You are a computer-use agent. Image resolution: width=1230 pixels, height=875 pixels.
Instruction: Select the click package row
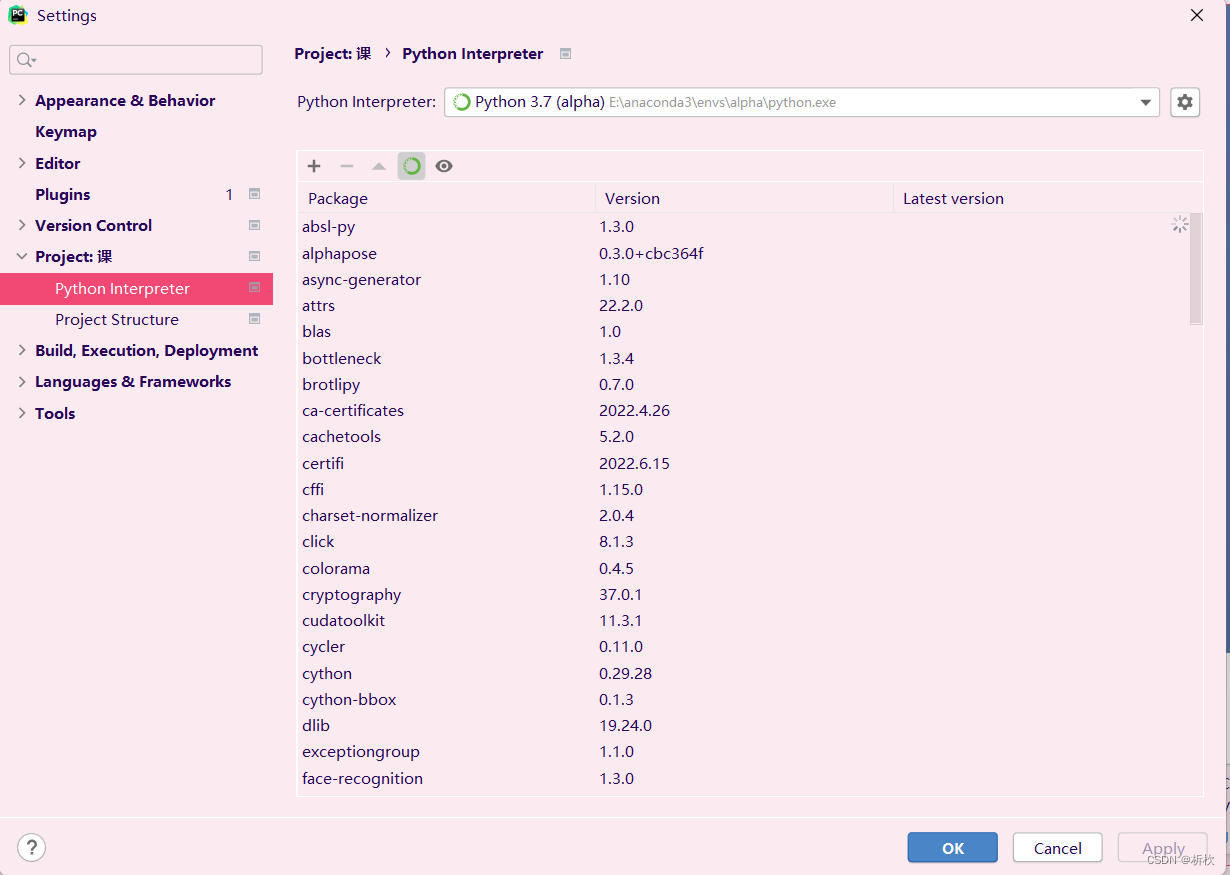(744, 541)
